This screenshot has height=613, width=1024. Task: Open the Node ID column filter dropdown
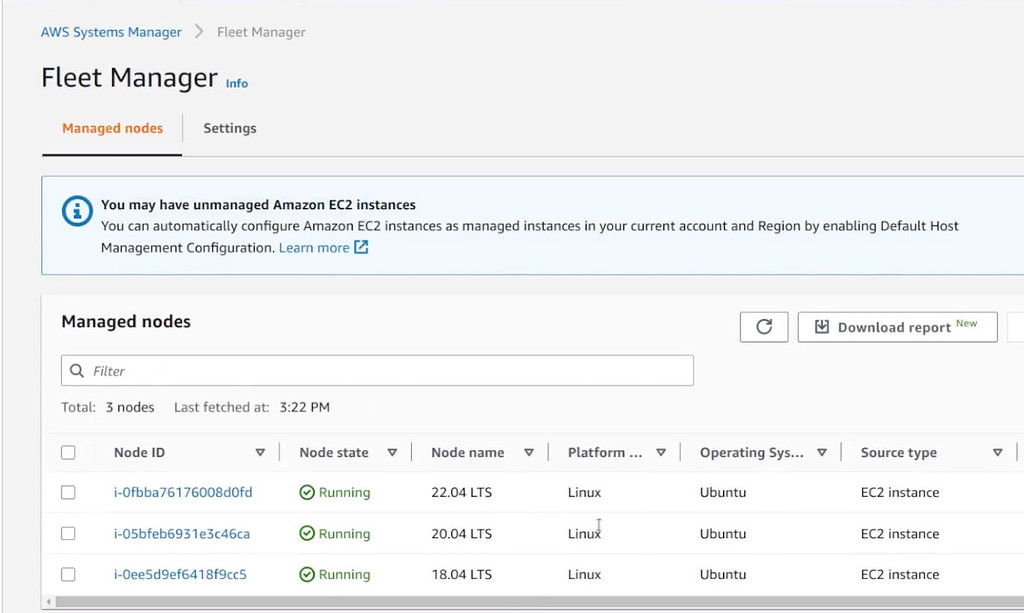tap(260, 452)
